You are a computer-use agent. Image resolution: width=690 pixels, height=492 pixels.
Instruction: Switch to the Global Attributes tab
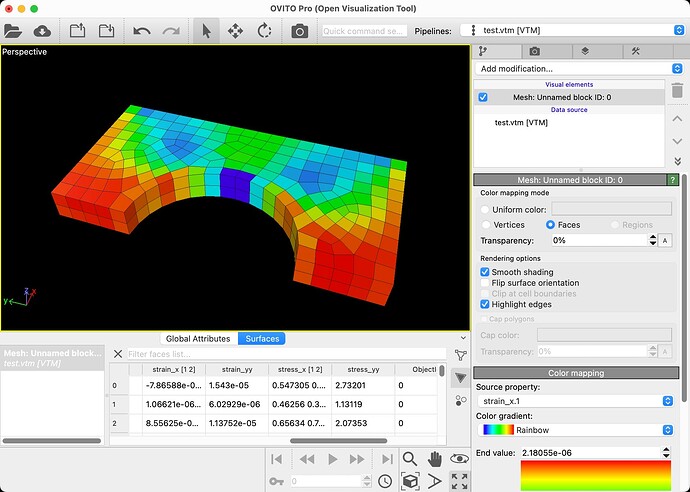click(198, 338)
